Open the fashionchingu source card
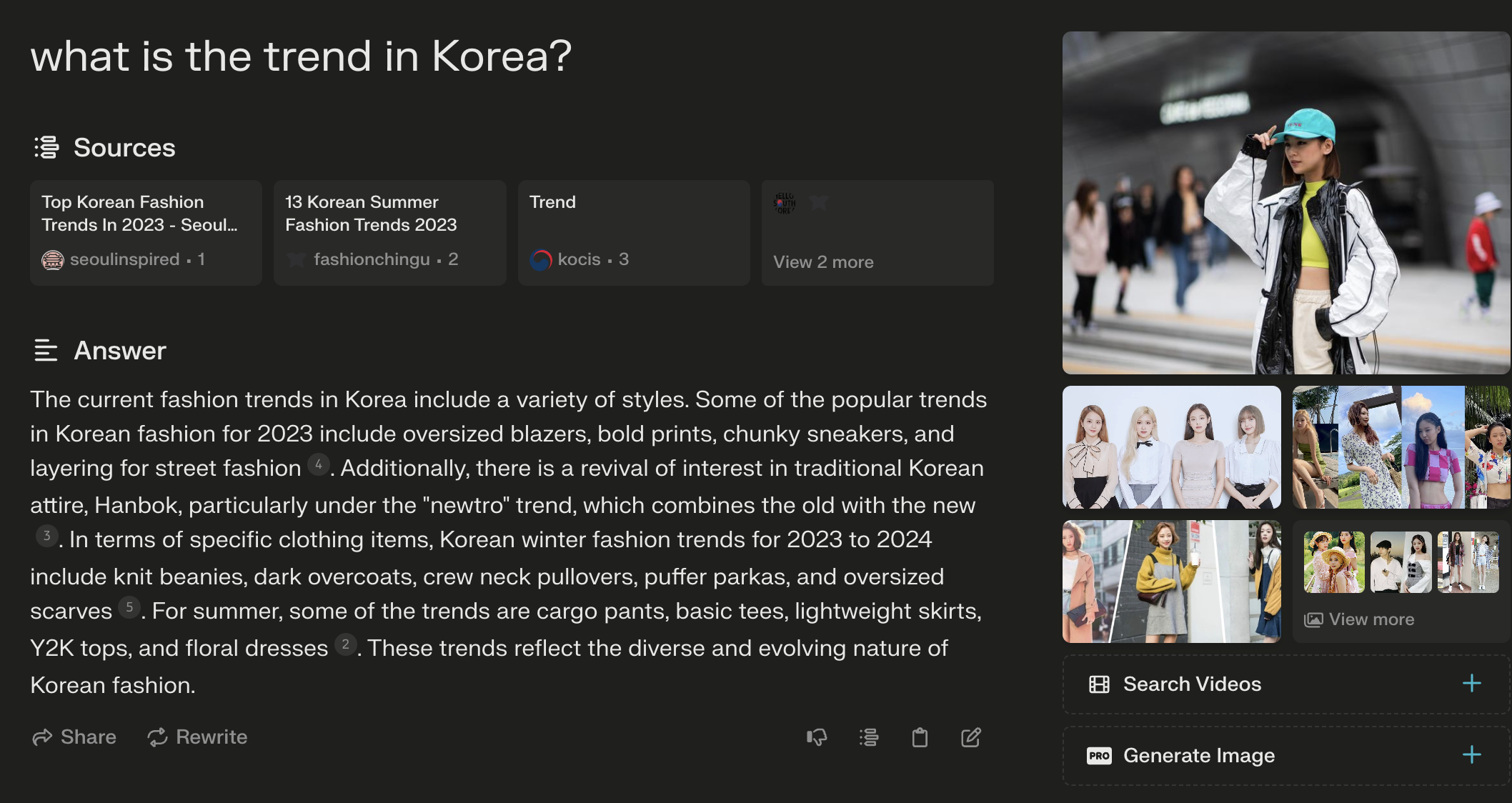1512x803 pixels. click(389, 232)
